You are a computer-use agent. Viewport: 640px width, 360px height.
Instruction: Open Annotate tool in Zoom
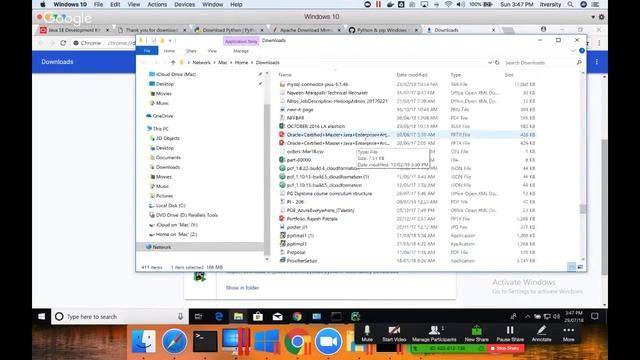(x=542, y=333)
